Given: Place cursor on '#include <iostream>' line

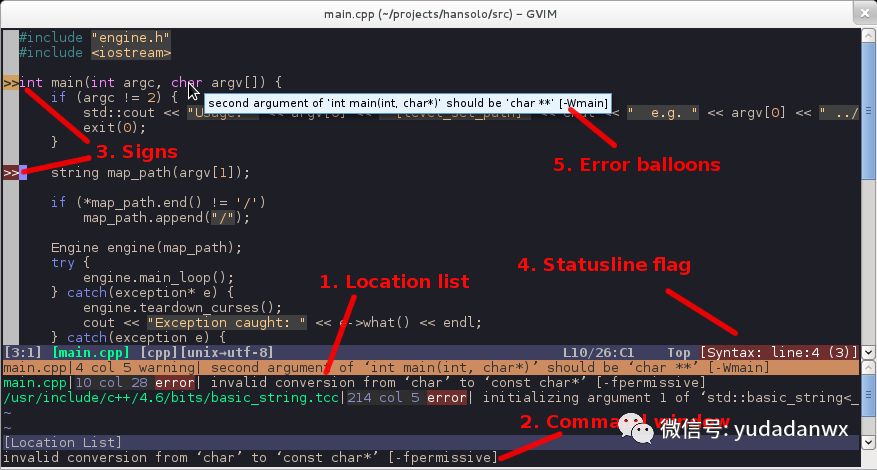Looking at the screenshot, I should (95, 53).
